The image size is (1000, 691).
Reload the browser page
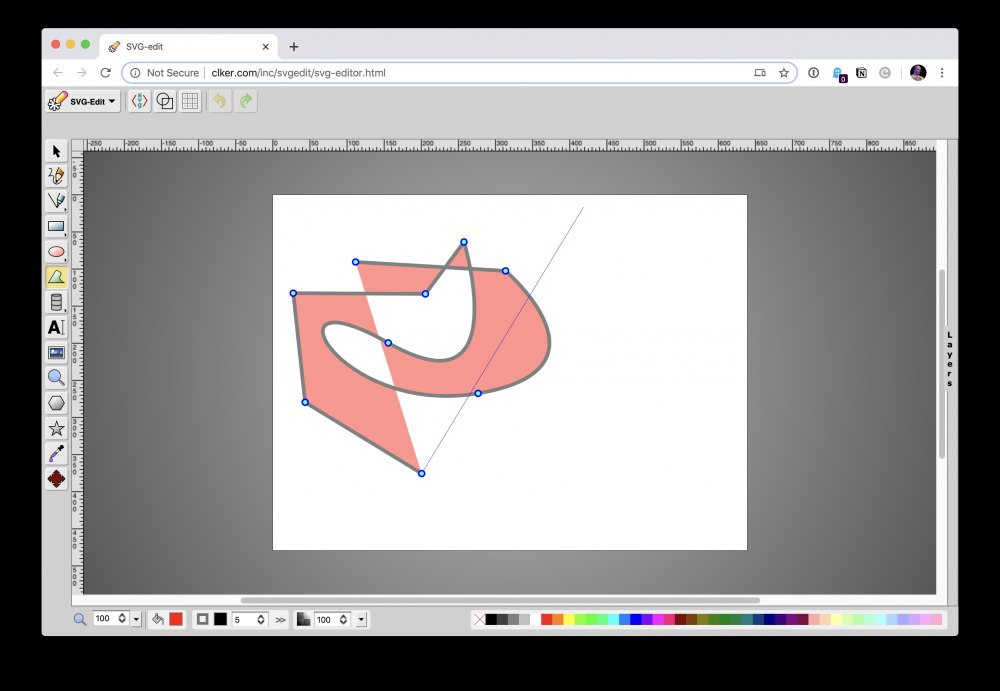pos(106,73)
